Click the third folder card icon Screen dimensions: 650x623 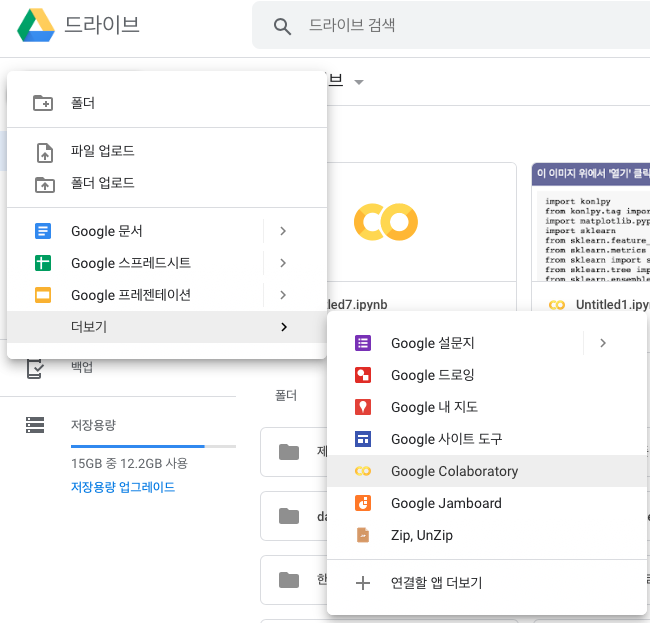click(x=289, y=580)
